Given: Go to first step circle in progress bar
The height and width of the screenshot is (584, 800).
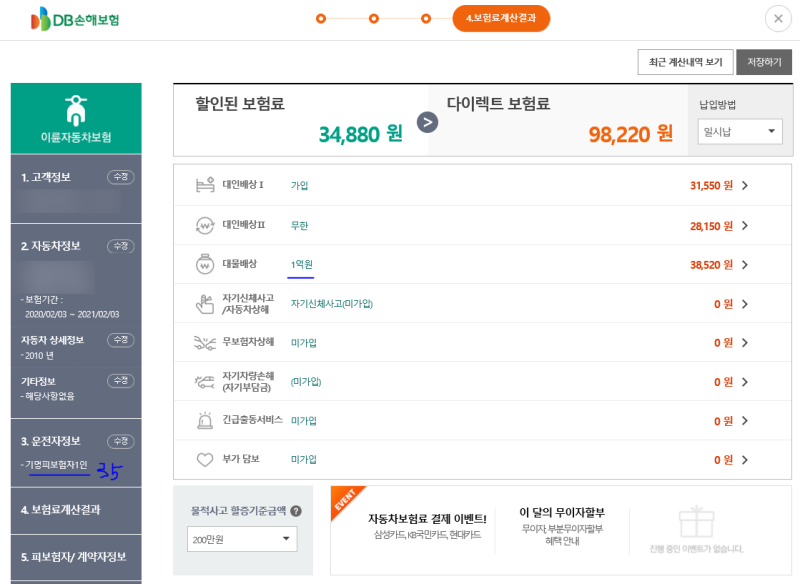Looking at the screenshot, I should click(321, 19).
